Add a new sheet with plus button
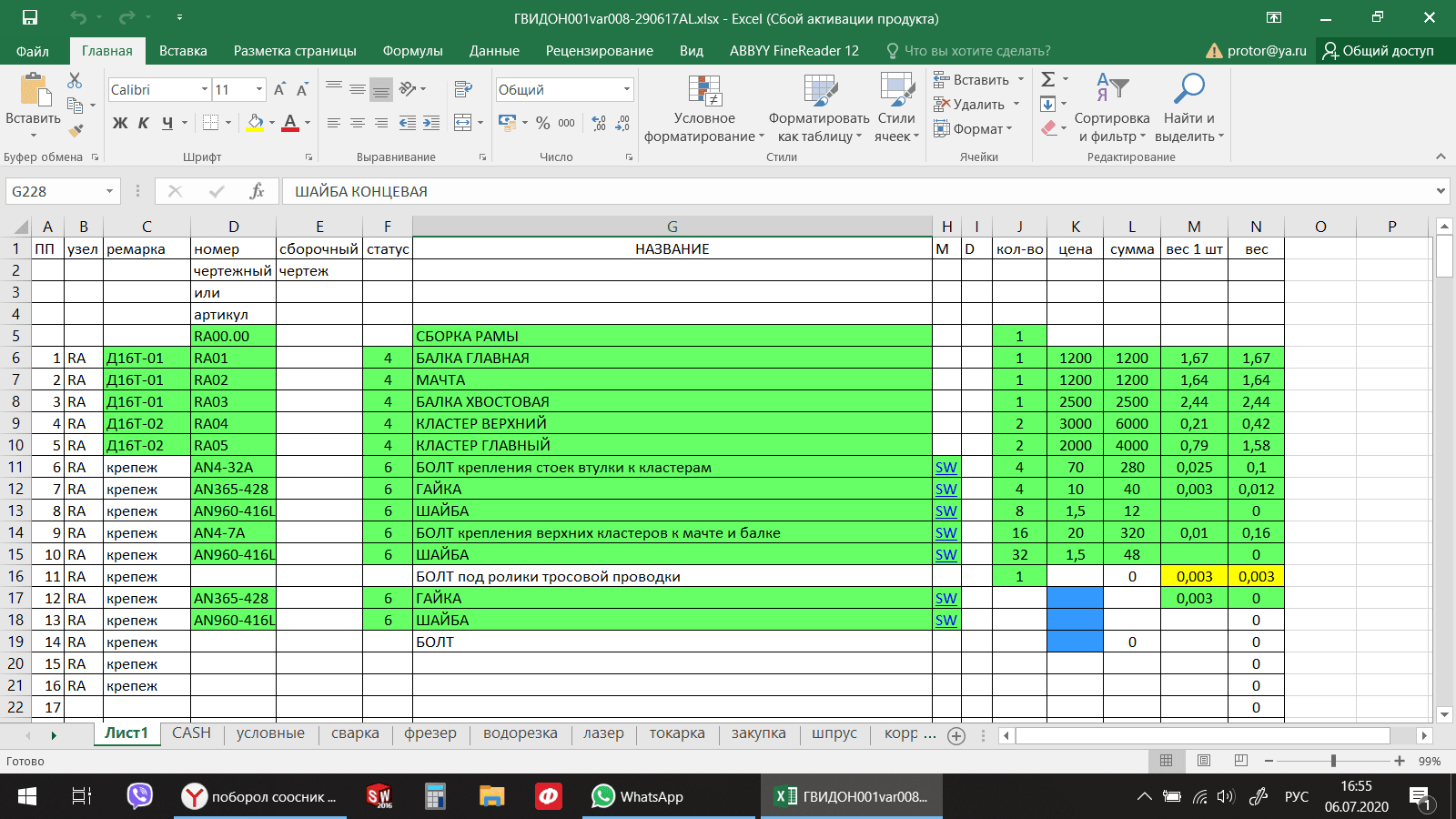 click(956, 736)
